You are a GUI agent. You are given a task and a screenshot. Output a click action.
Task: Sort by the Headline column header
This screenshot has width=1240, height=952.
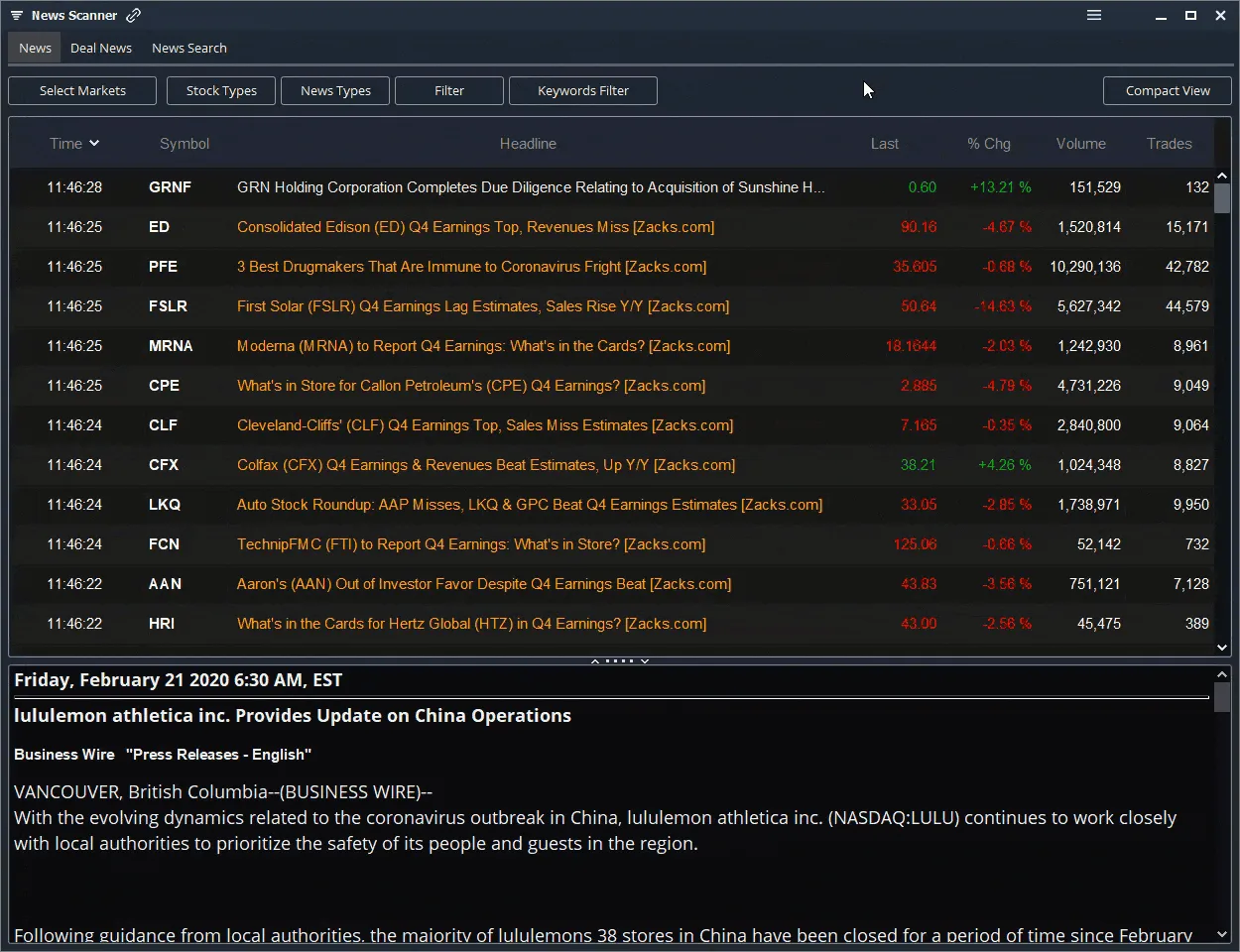528,144
